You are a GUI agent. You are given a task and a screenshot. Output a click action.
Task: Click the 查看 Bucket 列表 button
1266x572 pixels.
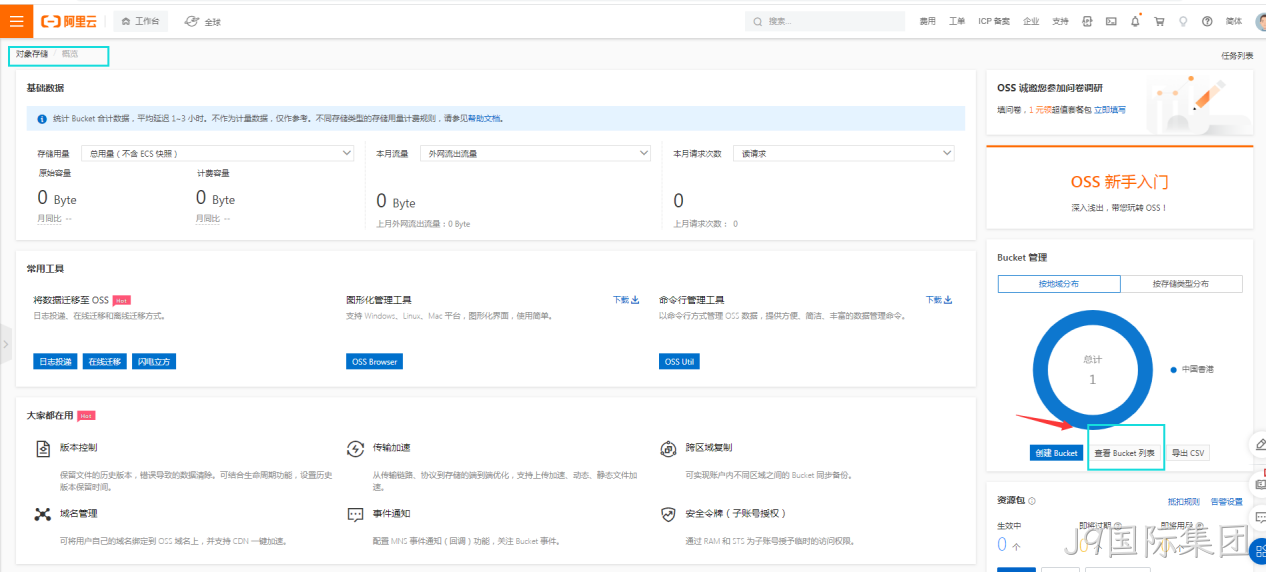[1125, 453]
